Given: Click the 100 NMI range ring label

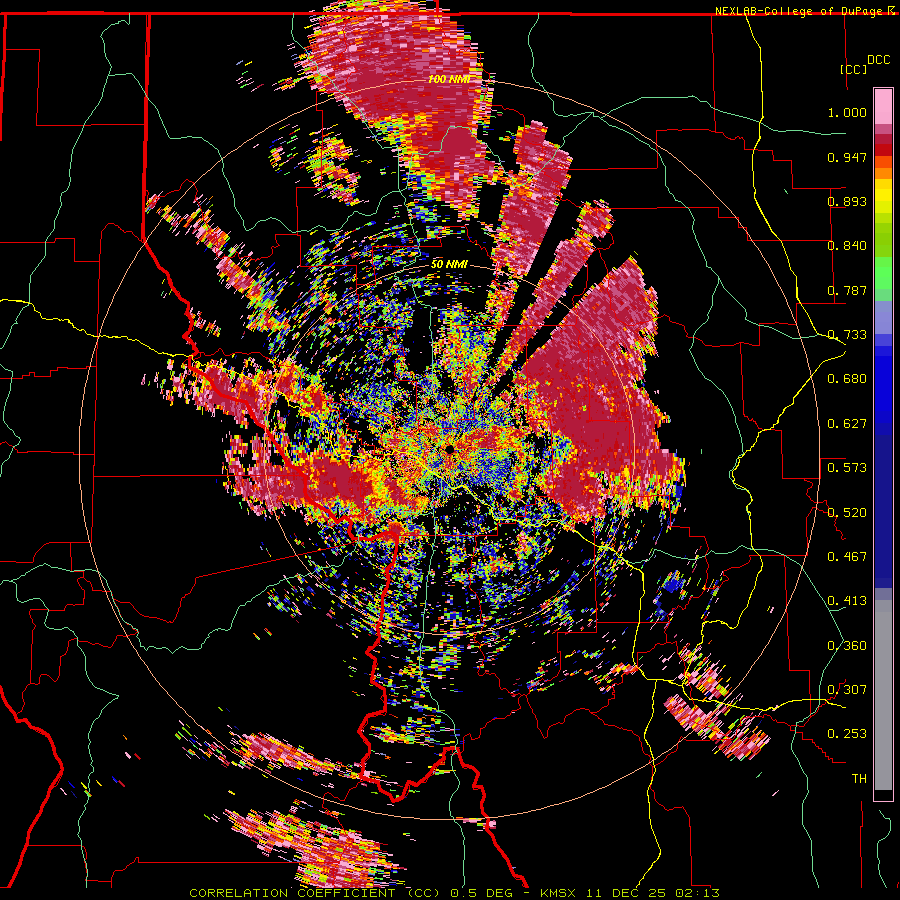Looking at the screenshot, I should [x=449, y=79].
